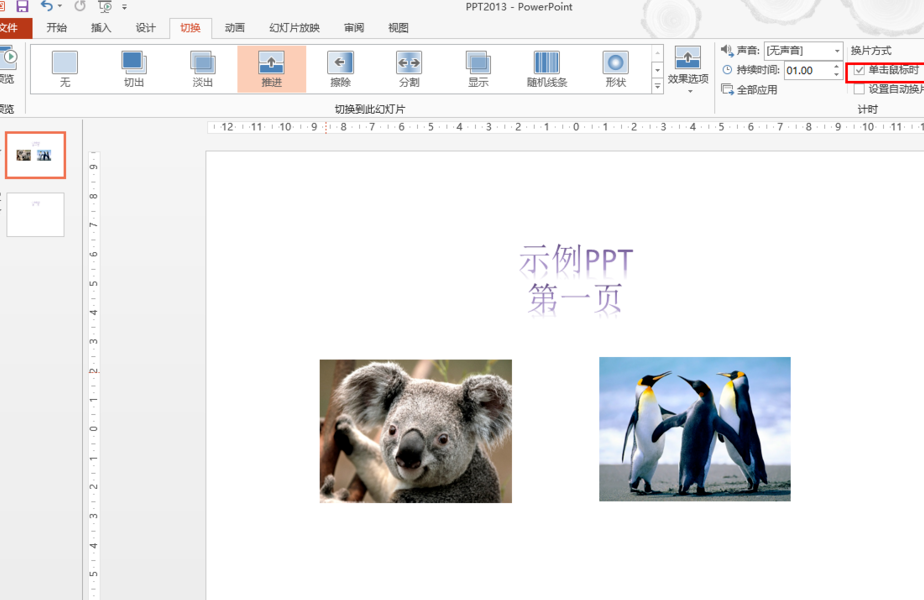Enable the 设置自动换片 automatic advance checkbox
Screen dimensions: 924x600
tap(861, 88)
